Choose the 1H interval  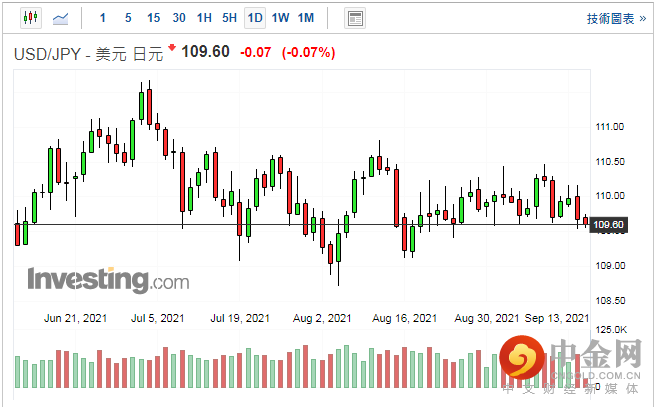[x=204, y=18]
